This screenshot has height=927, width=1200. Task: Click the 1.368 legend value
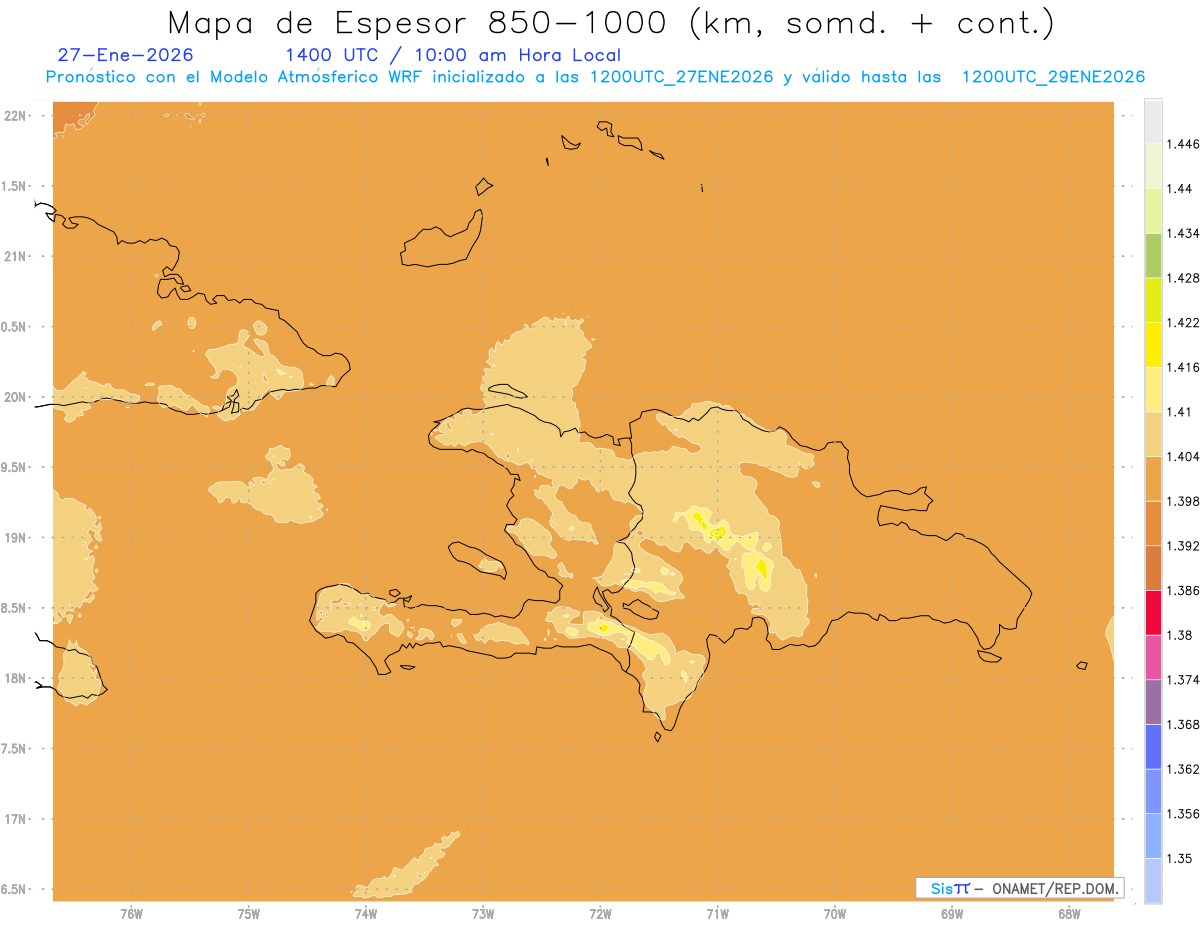click(x=1182, y=725)
